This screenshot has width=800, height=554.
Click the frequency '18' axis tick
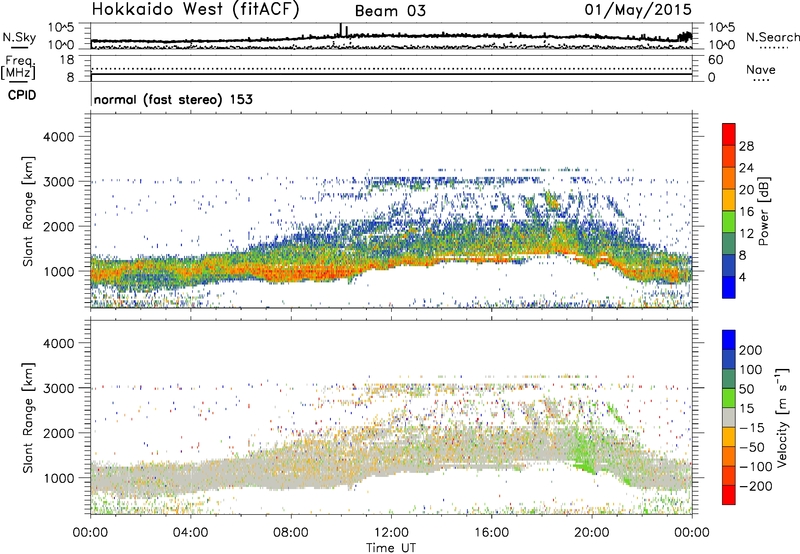point(67,60)
